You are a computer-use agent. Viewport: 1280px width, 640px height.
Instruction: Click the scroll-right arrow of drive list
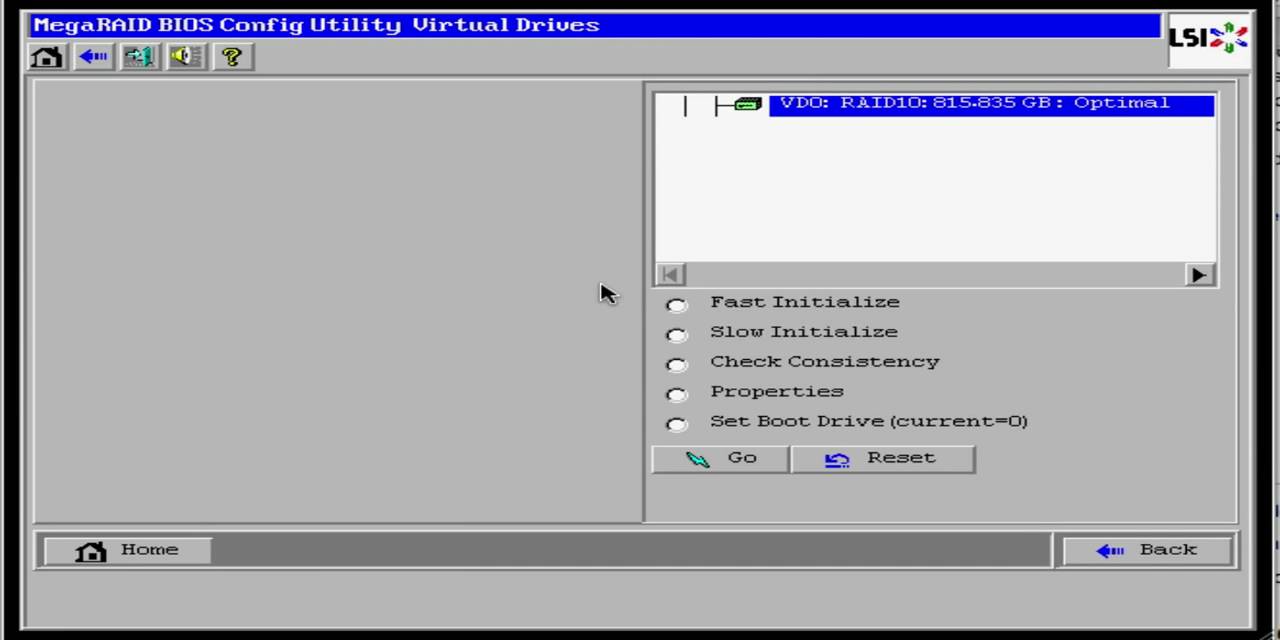click(1200, 275)
